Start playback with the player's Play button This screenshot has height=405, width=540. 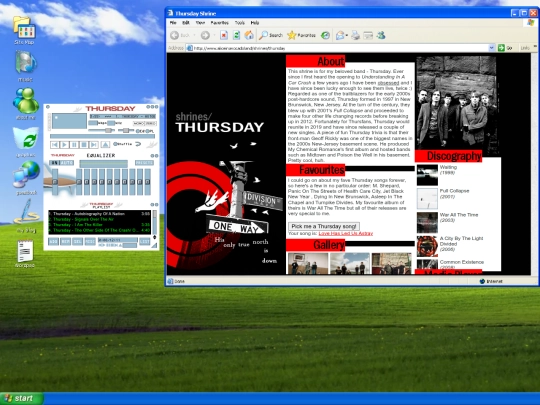64,145
